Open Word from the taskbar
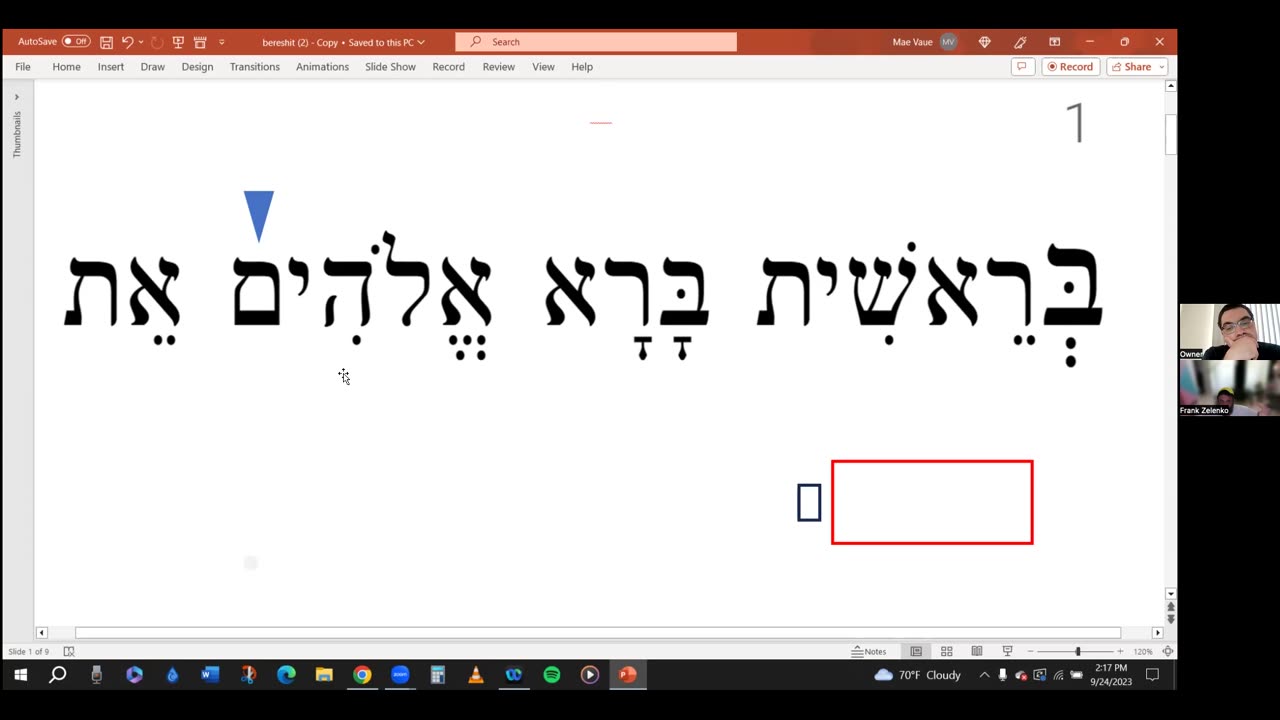 coord(209,675)
